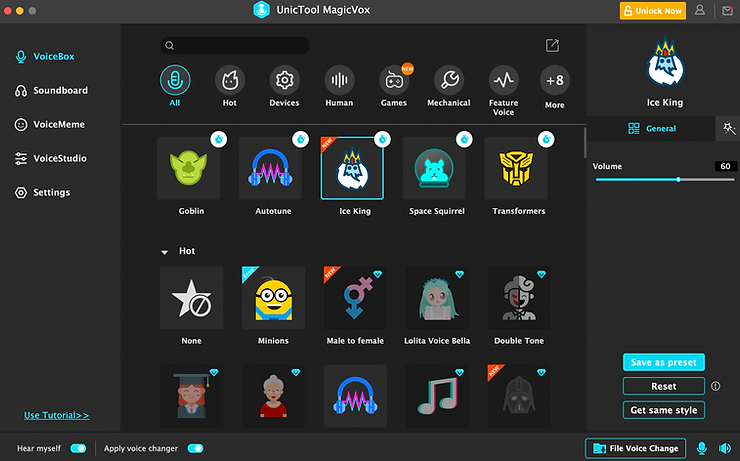Open Settings in the sidebar

tap(42, 193)
